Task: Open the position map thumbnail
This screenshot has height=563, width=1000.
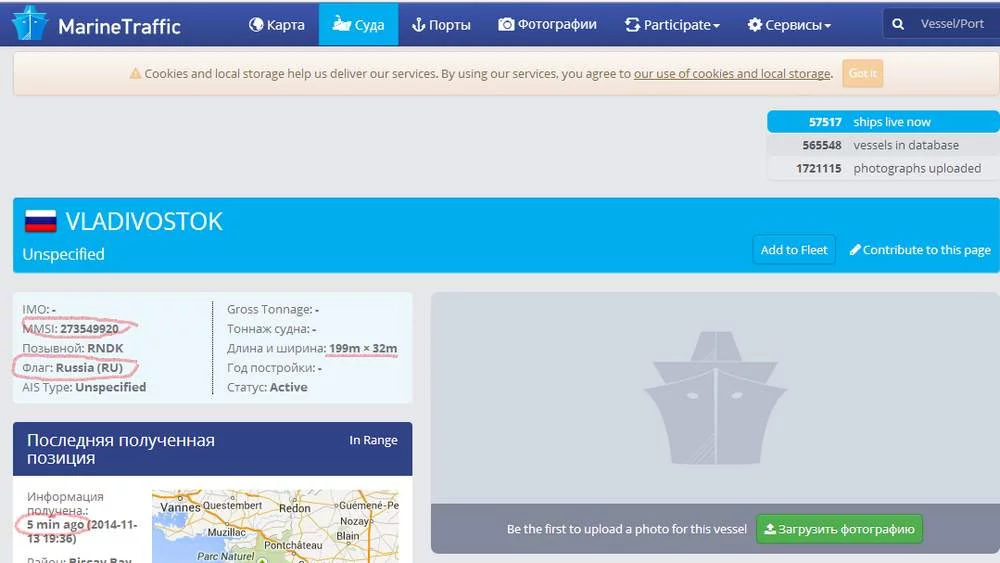Action: pyautogui.click(x=275, y=526)
